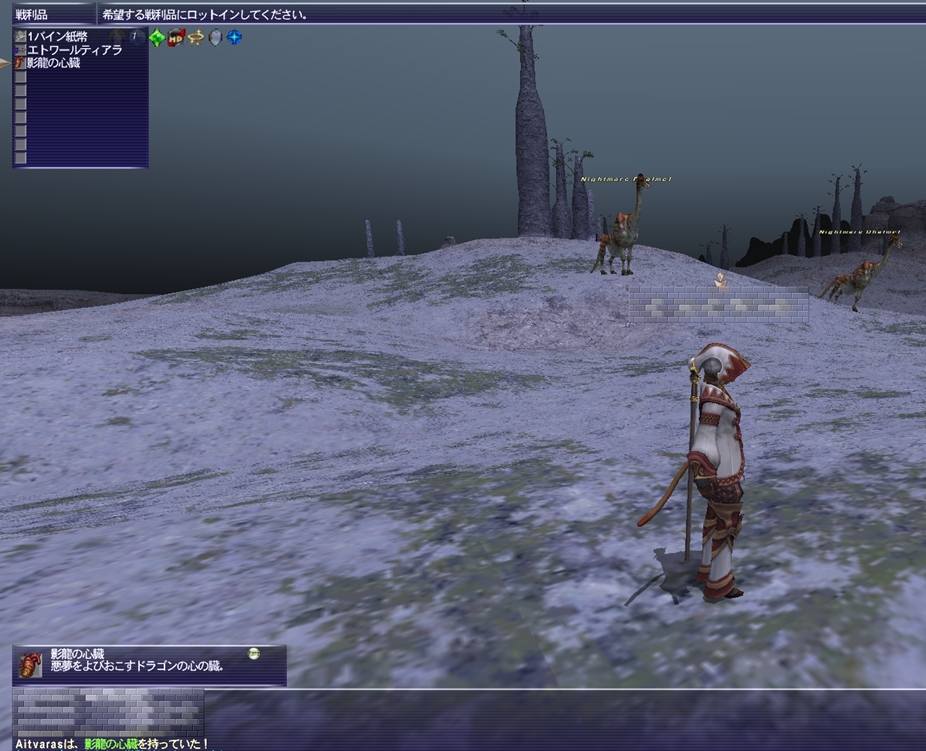The height and width of the screenshot is (751, 926).
Task: Click the 戦利品 window title
Action: (x=31, y=15)
